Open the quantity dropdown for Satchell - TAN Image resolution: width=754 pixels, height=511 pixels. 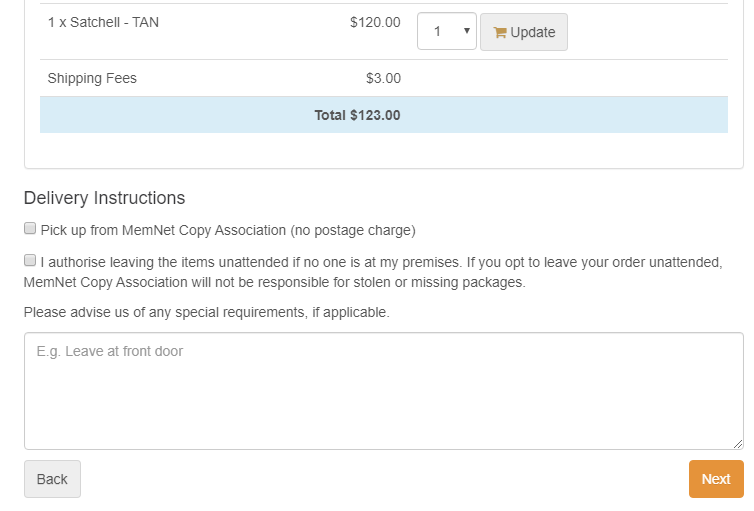point(446,31)
